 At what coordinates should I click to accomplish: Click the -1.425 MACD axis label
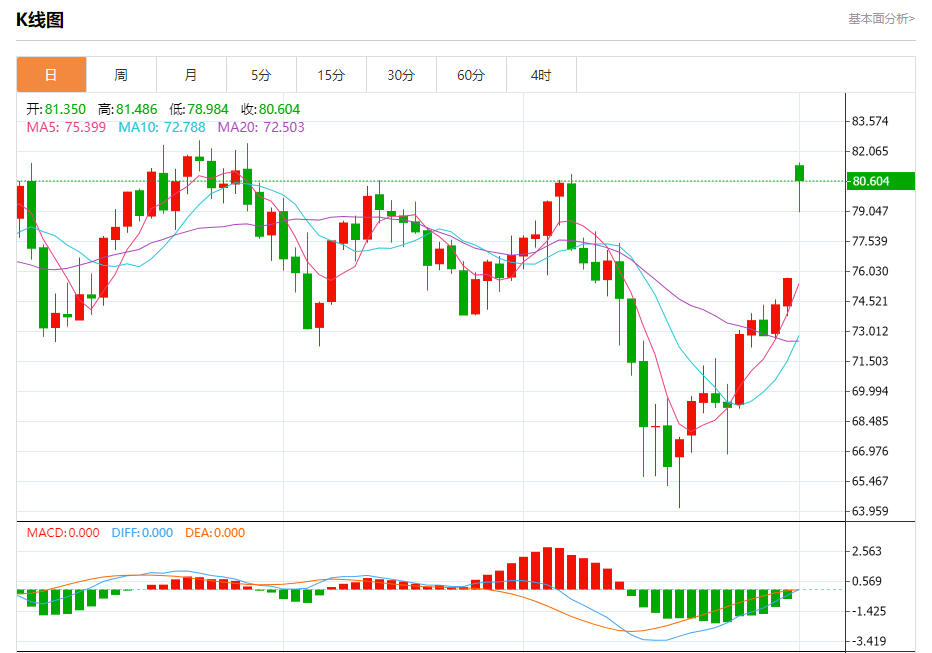[867, 611]
